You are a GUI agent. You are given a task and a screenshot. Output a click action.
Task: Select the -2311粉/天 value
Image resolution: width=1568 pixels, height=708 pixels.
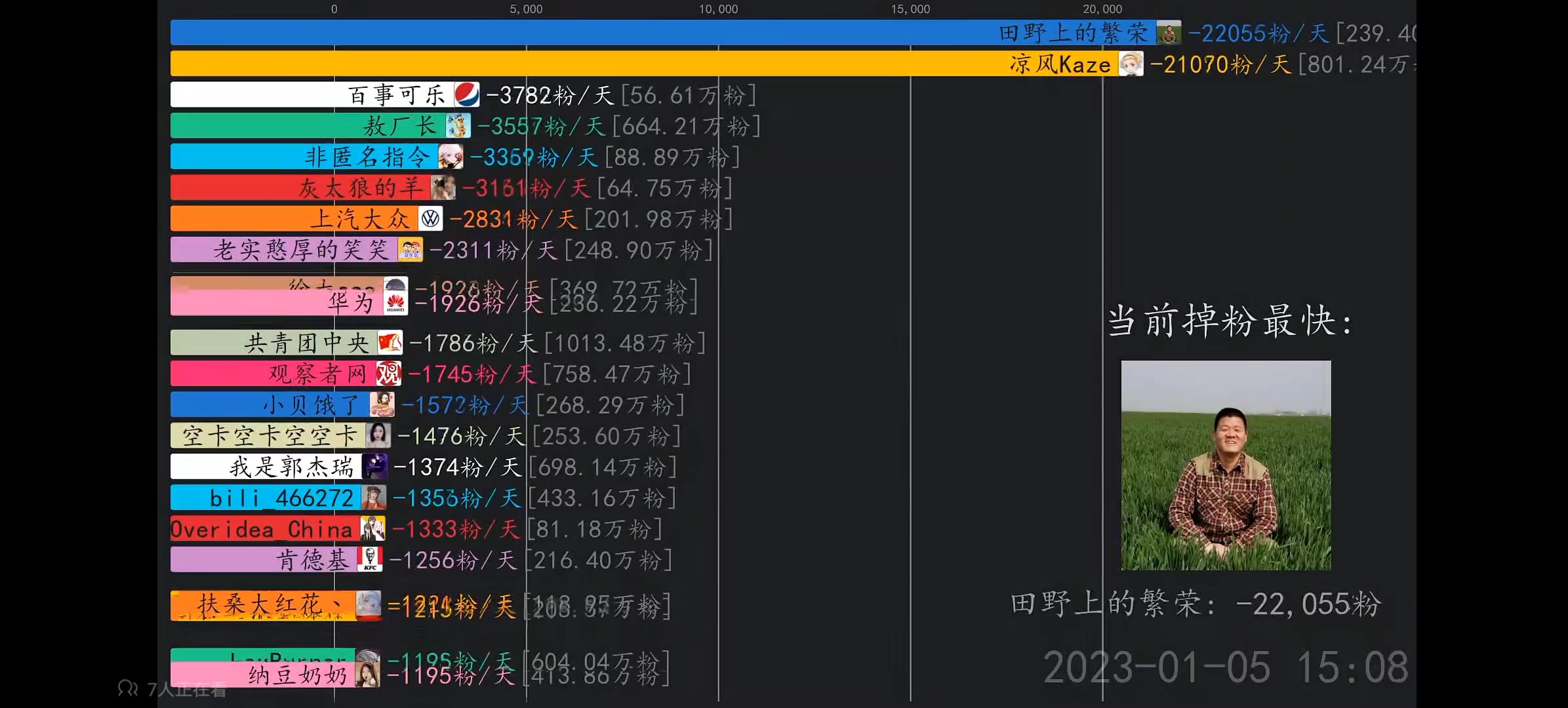click(x=493, y=250)
